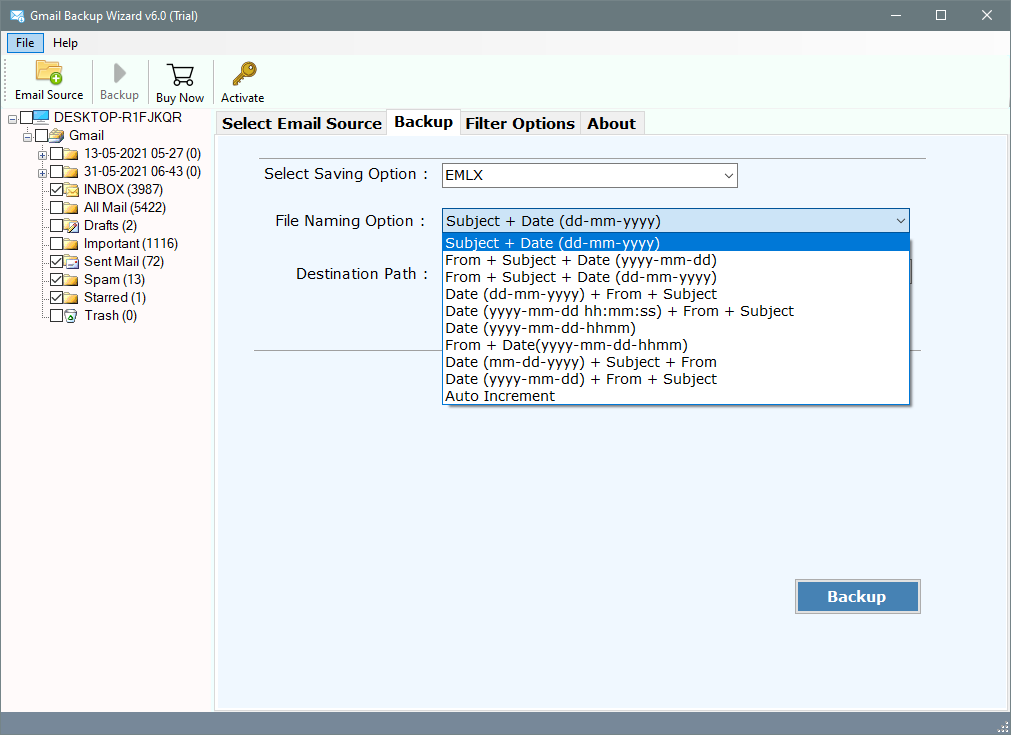Choose Date (yyyy-mm-dd-hhmm) naming option
This screenshot has width=1011, height=735.
676,328
